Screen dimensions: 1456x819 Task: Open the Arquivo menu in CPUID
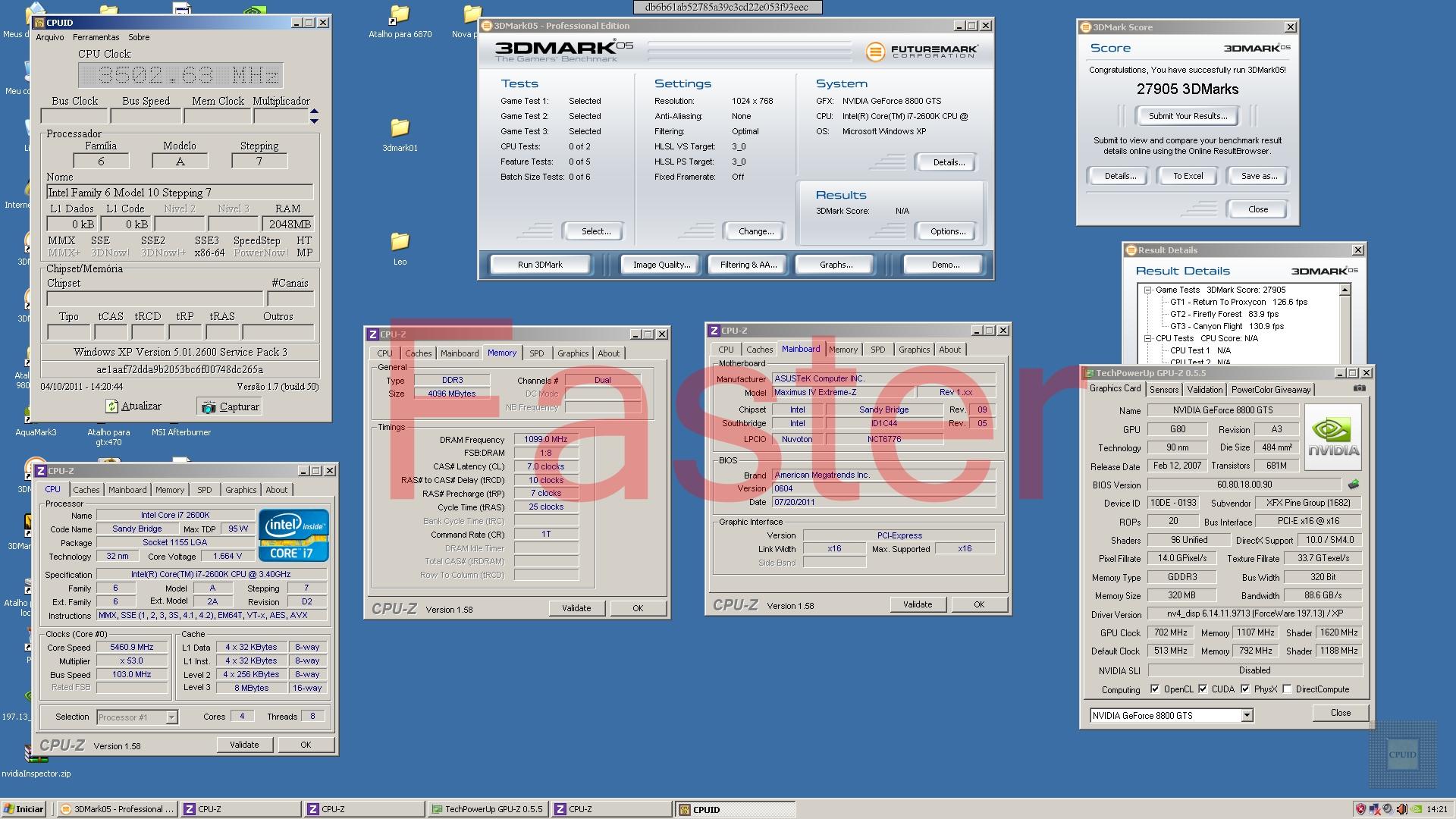point(50,37)
